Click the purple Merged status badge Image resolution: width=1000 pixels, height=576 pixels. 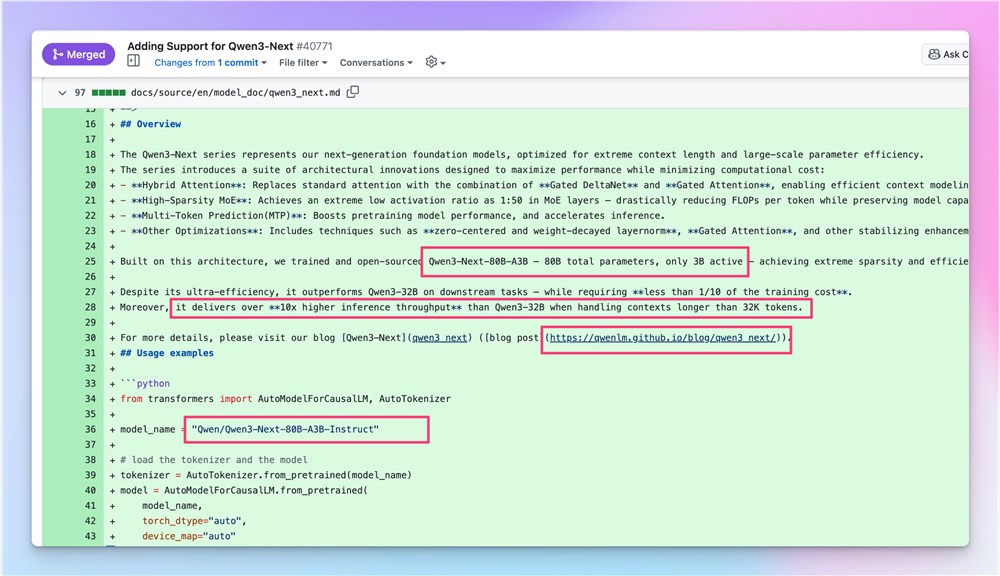click(78, 54)
